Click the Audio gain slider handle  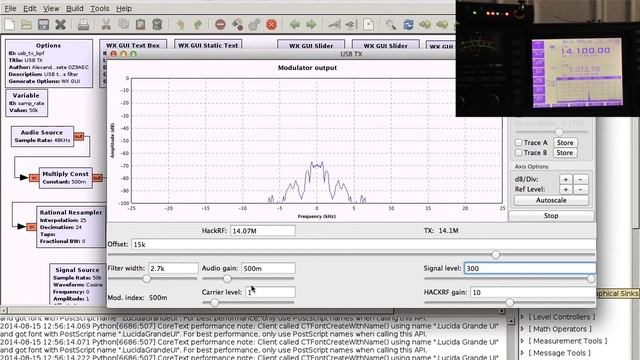[x=227, y=279]
